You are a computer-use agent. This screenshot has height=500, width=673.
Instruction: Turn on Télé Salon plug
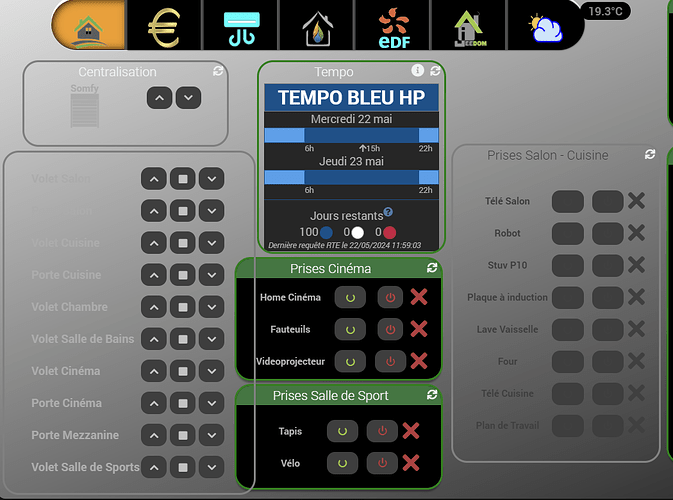[x=567, y=201]
